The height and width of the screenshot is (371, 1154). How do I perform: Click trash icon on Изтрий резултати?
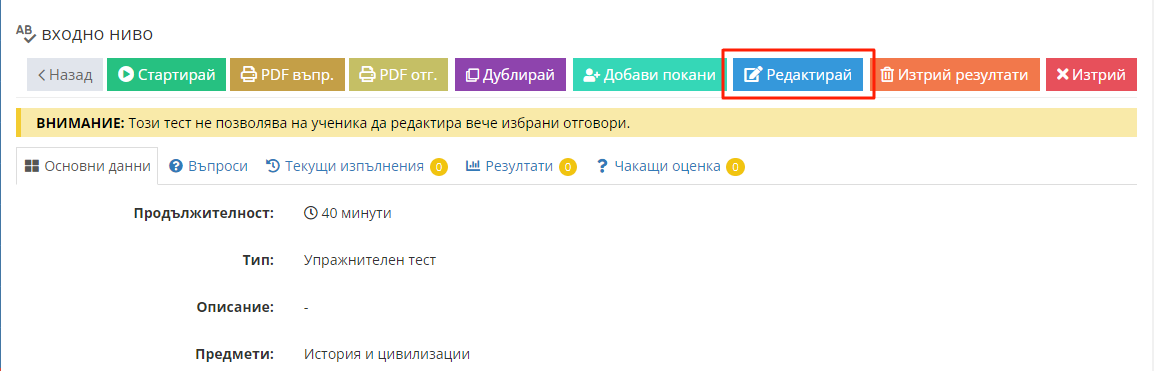click(x=888, y=74)
